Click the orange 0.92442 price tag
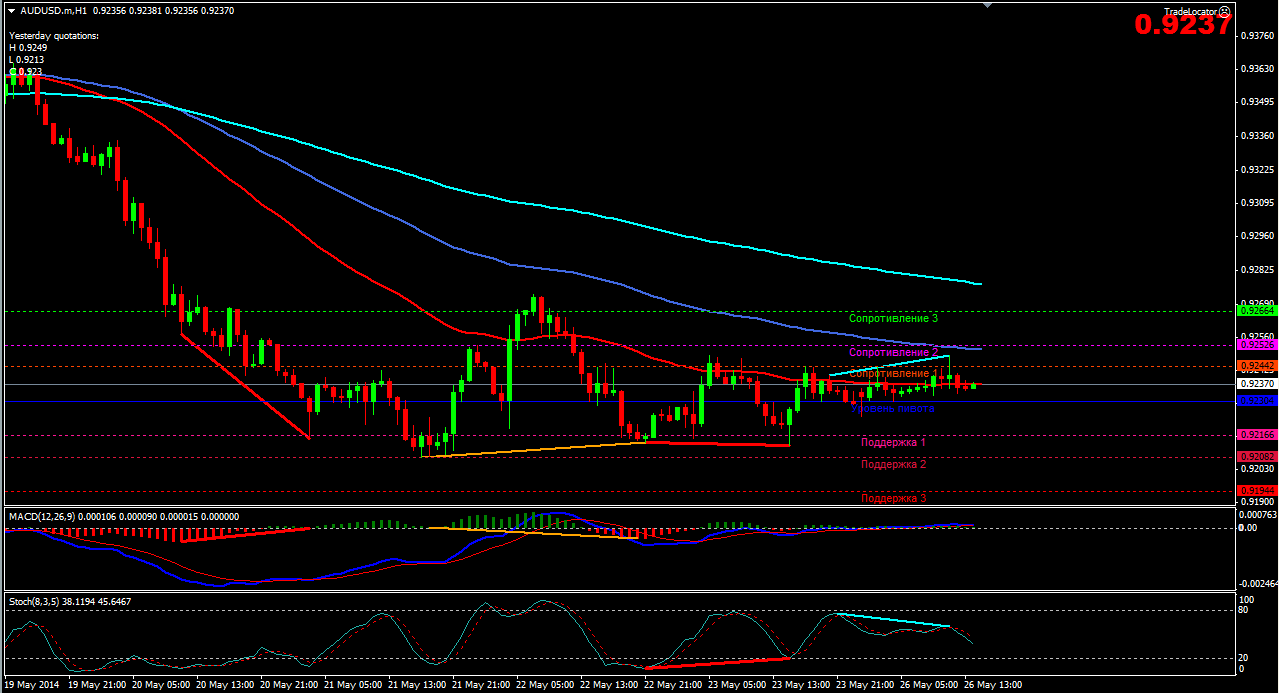 pos(1256,366)
